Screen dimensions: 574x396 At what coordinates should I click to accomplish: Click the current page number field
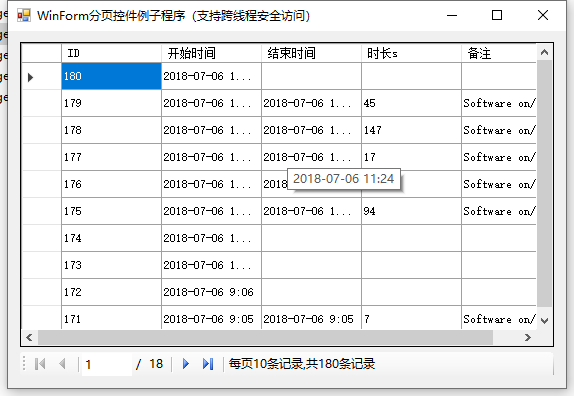[x=107, y=364]
